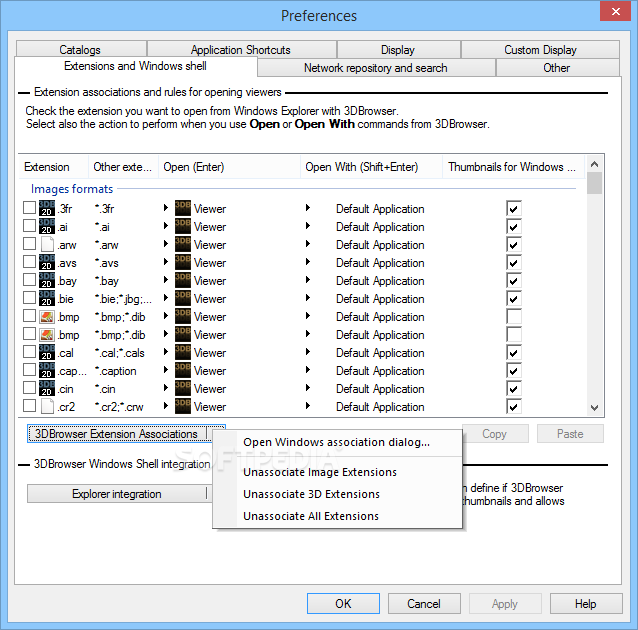Viewport: 638px width, 630px height.
Task: Expand Open With arrow for .cin
Action: pyautogui.click(x=308, y=388)
